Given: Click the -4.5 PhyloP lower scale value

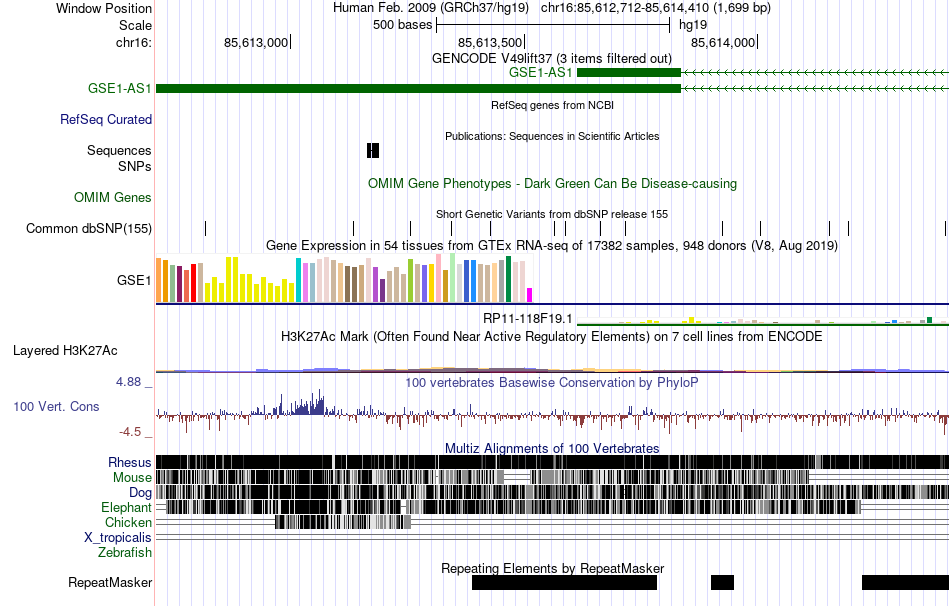Looking at the screenshot, I should coord(130,431).
